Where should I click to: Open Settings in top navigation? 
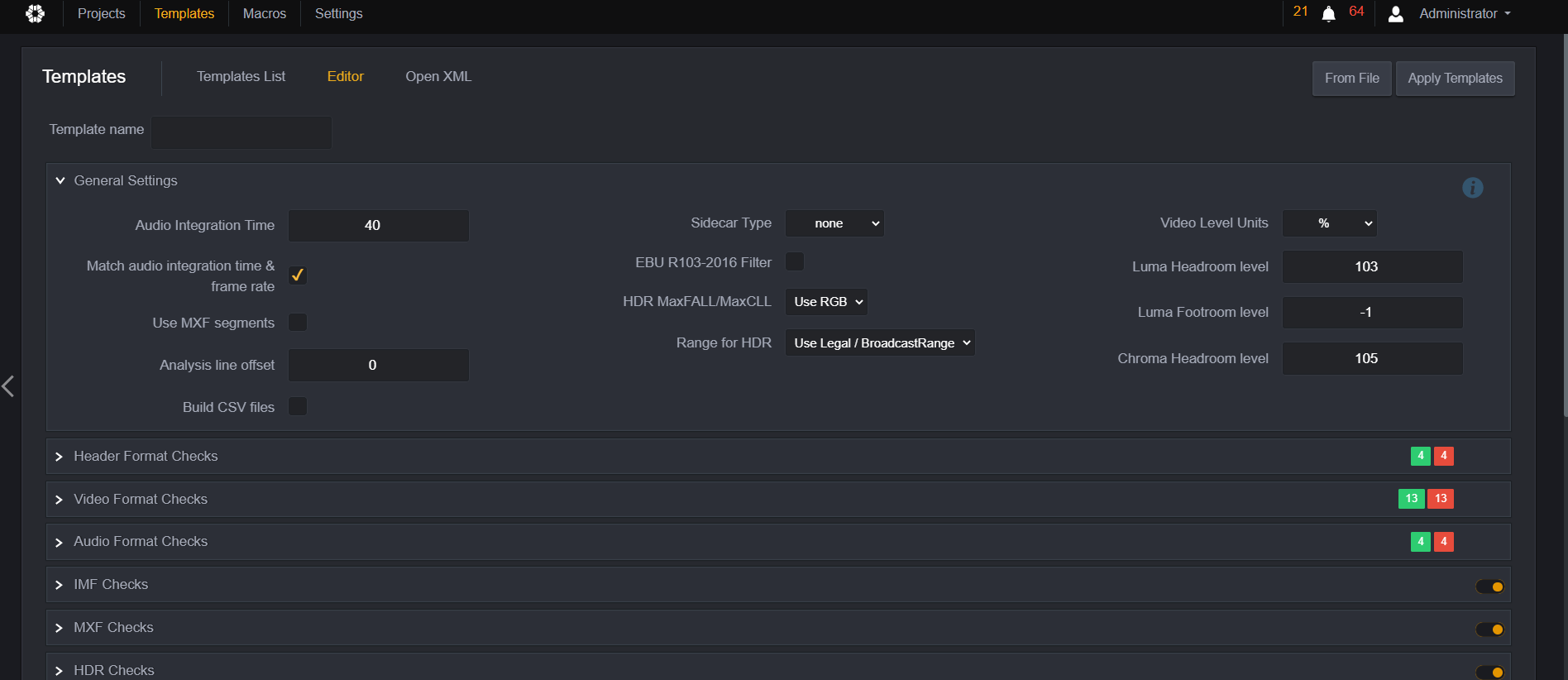click(339, 14)
